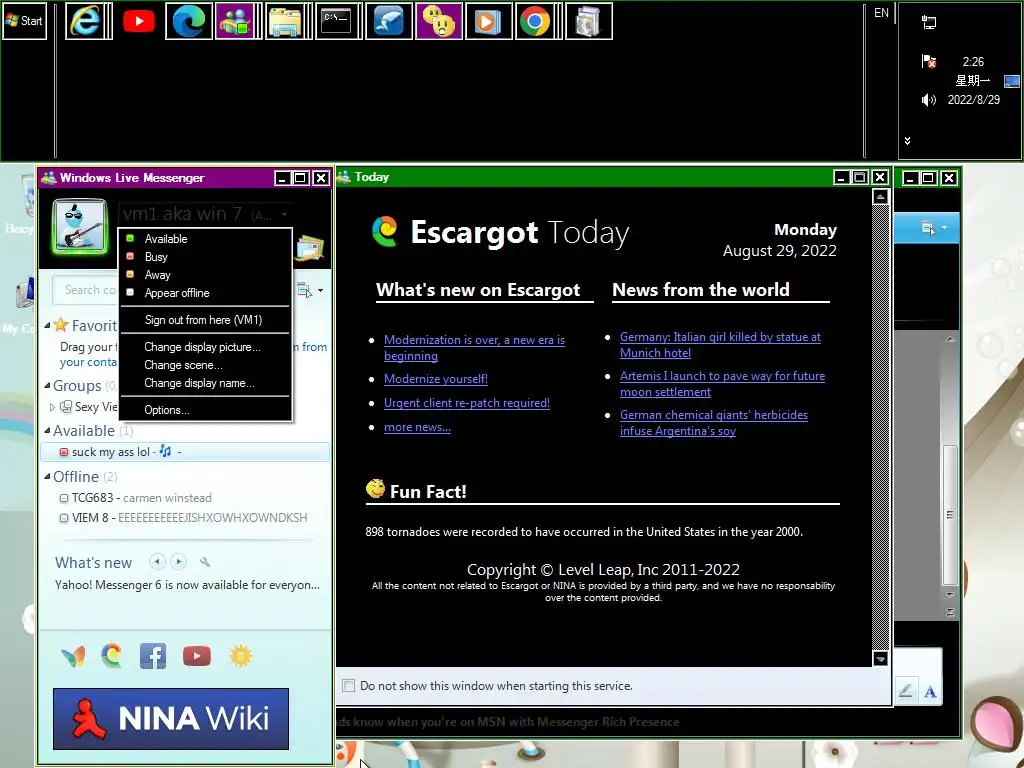The image size is (1024, 768).
Task: Collapse the Available contacts group
Action: tap(48, 431)
